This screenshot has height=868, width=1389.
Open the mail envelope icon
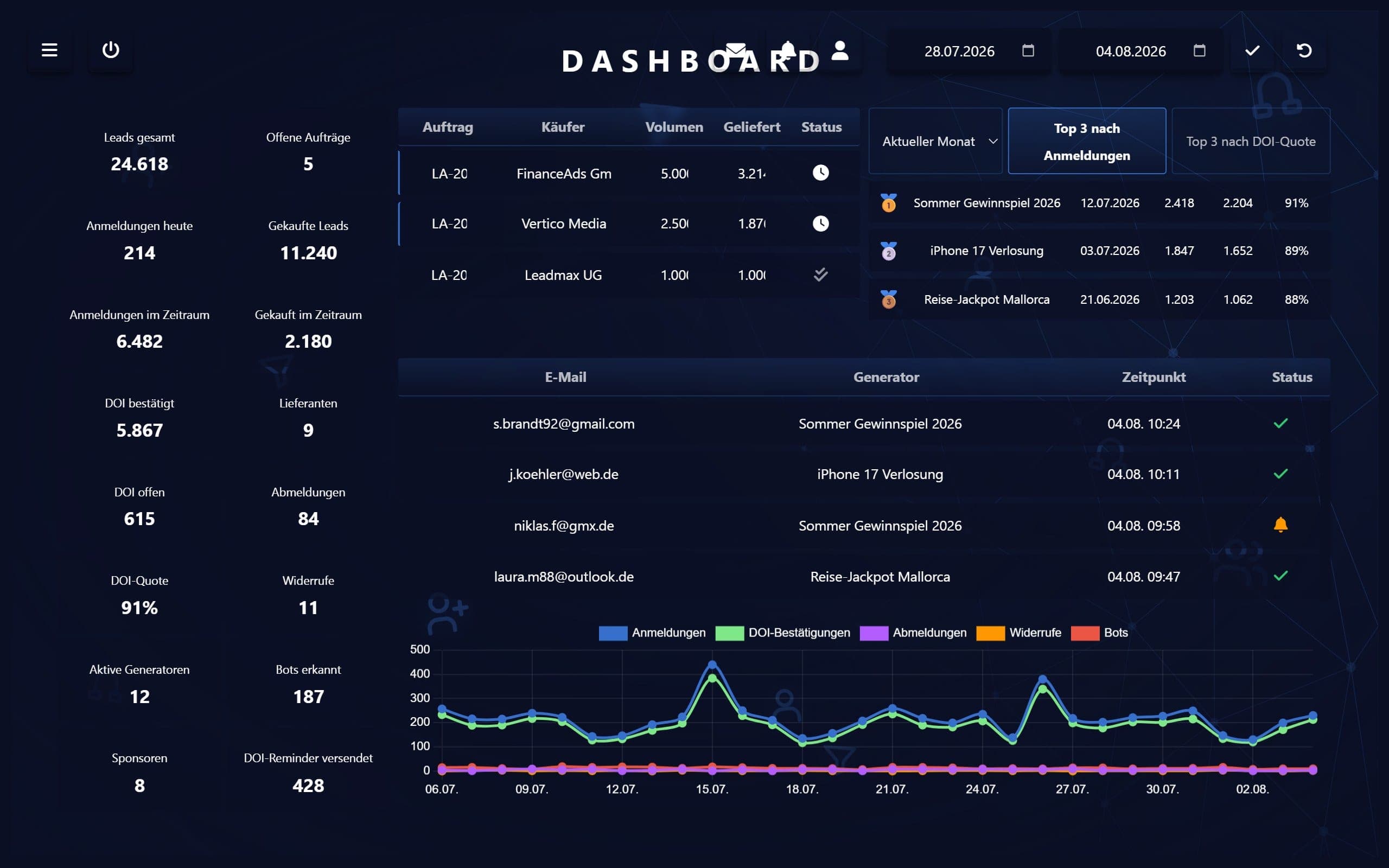pyautogui.click(x=735, y=50)
